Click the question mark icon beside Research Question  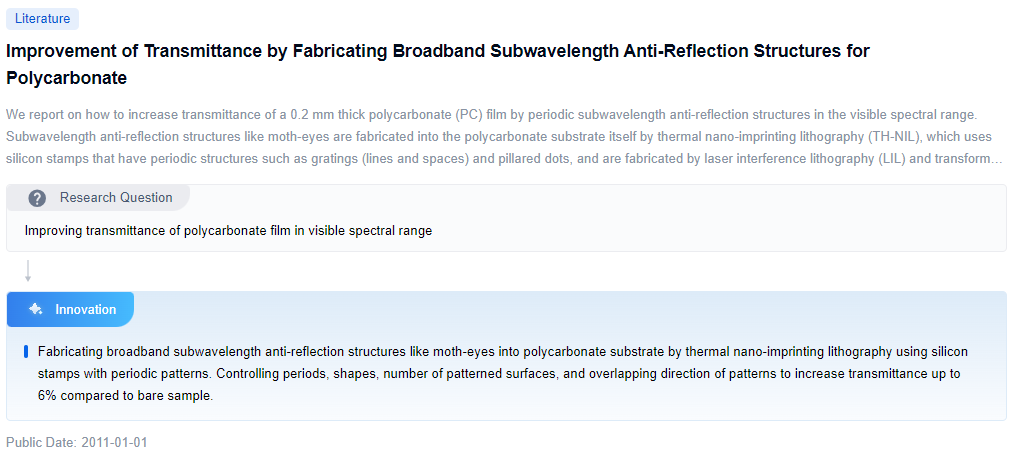(x=37, y=198)
